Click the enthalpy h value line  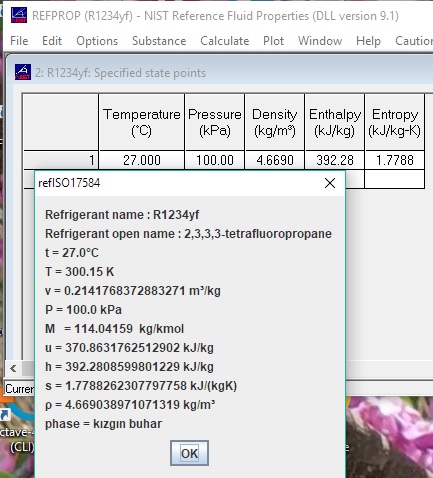point(129,367)
